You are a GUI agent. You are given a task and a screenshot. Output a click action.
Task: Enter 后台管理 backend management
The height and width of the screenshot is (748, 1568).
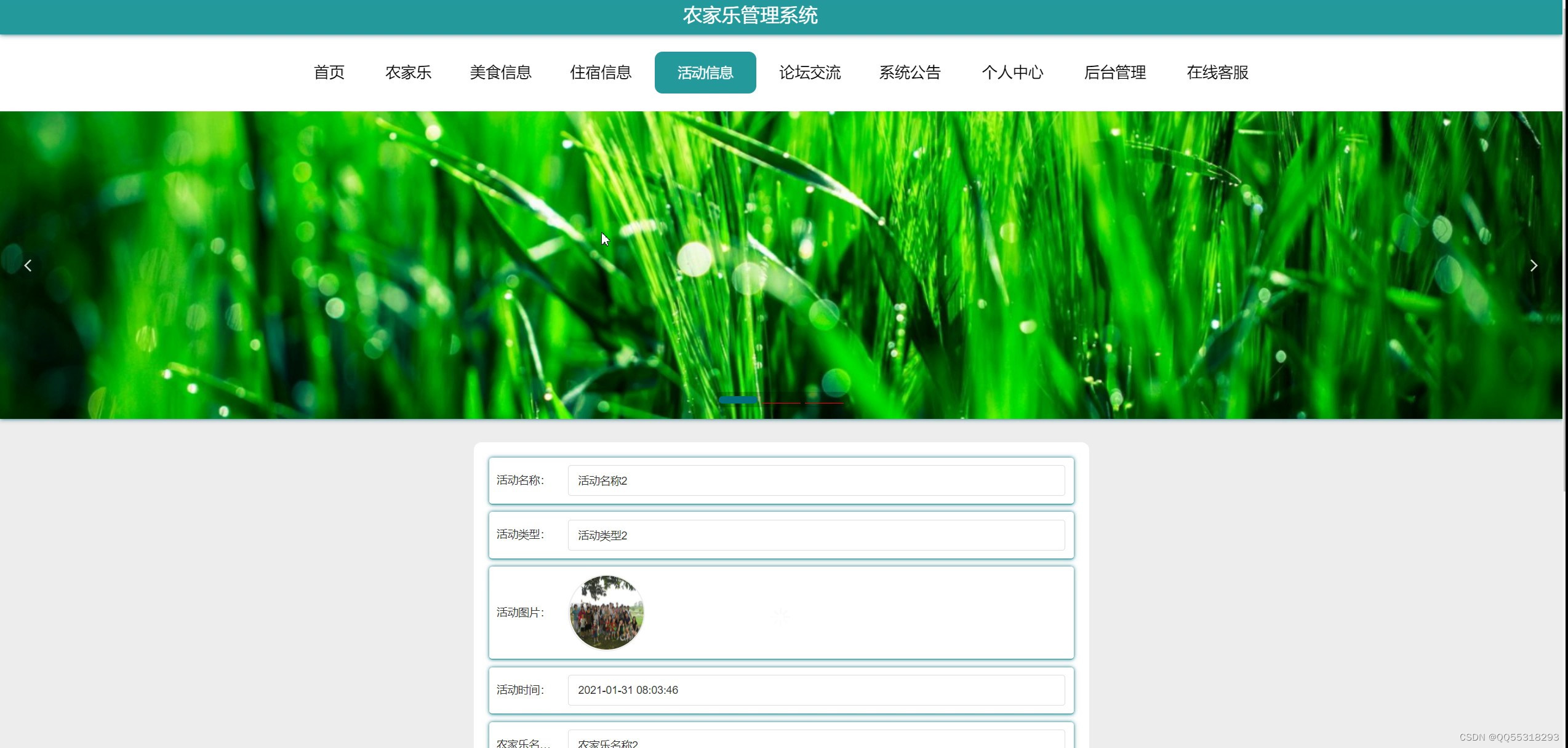1115,73
